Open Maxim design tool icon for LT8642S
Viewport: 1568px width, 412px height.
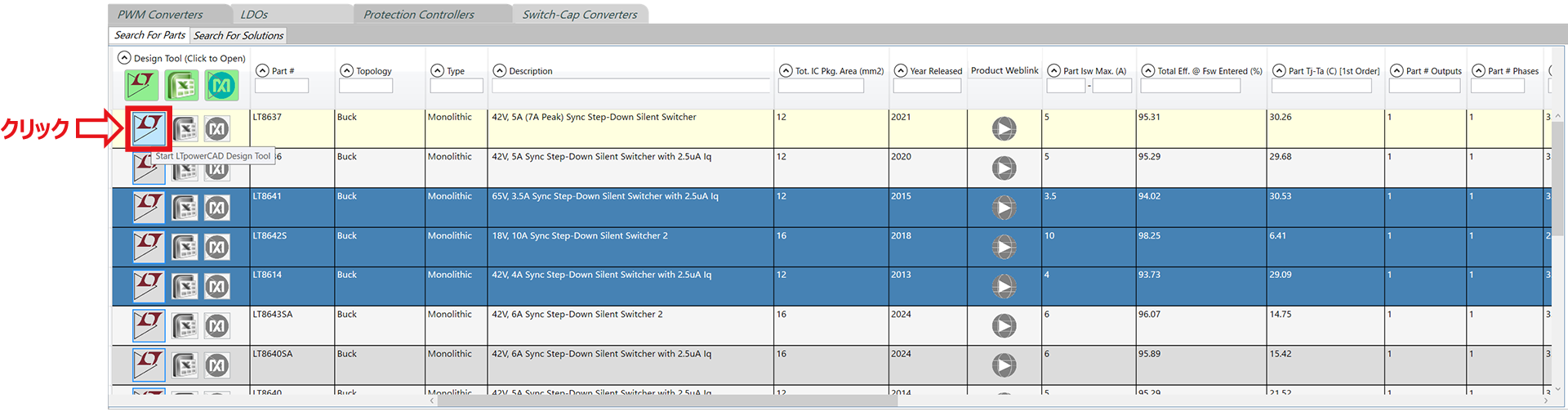pos(216,247)
